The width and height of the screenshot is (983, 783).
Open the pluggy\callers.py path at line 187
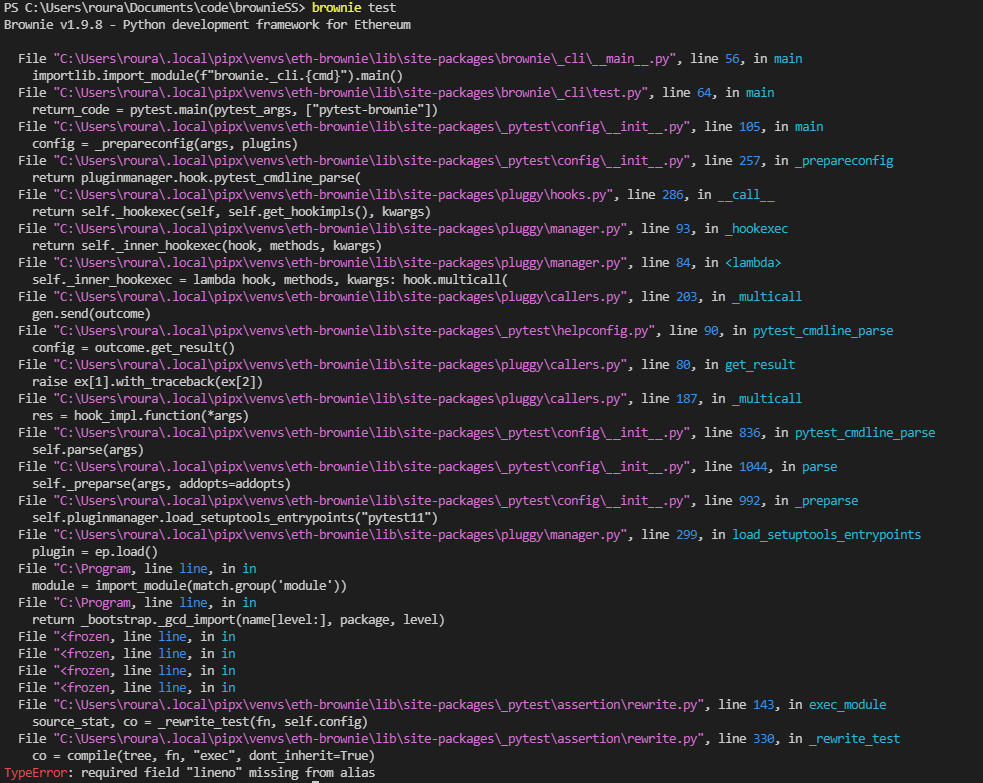click(x=340, y=398)
